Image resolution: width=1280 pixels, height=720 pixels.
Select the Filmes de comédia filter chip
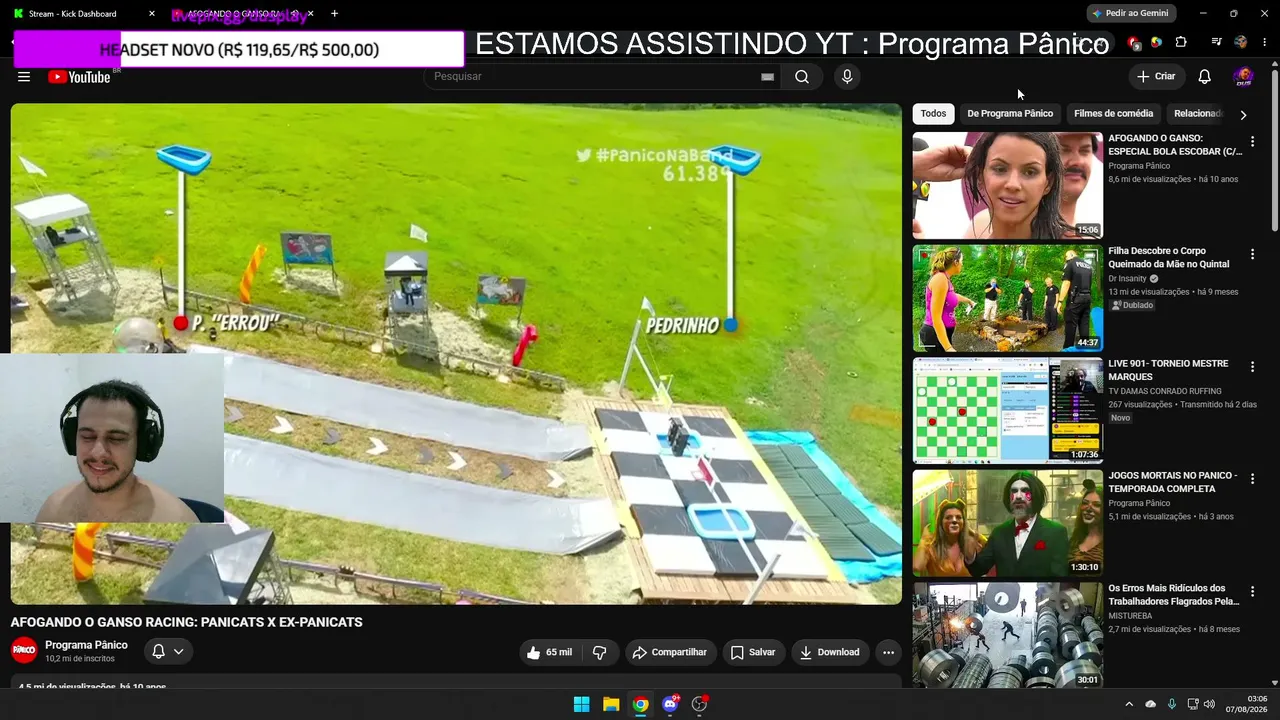coord(1114,114)
